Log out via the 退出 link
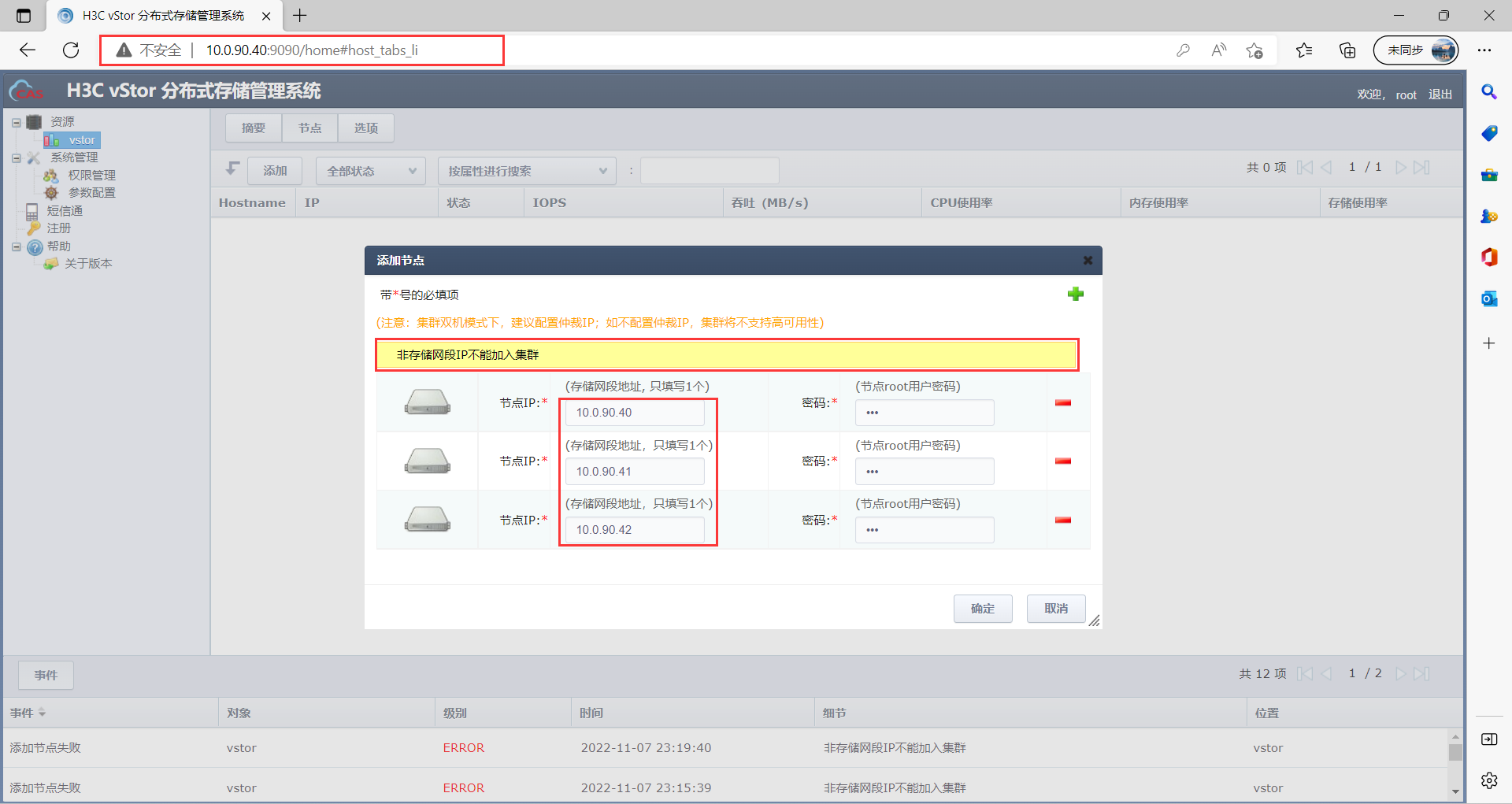The height and width of the screenshot is (804, 1512). [1440, 94]
